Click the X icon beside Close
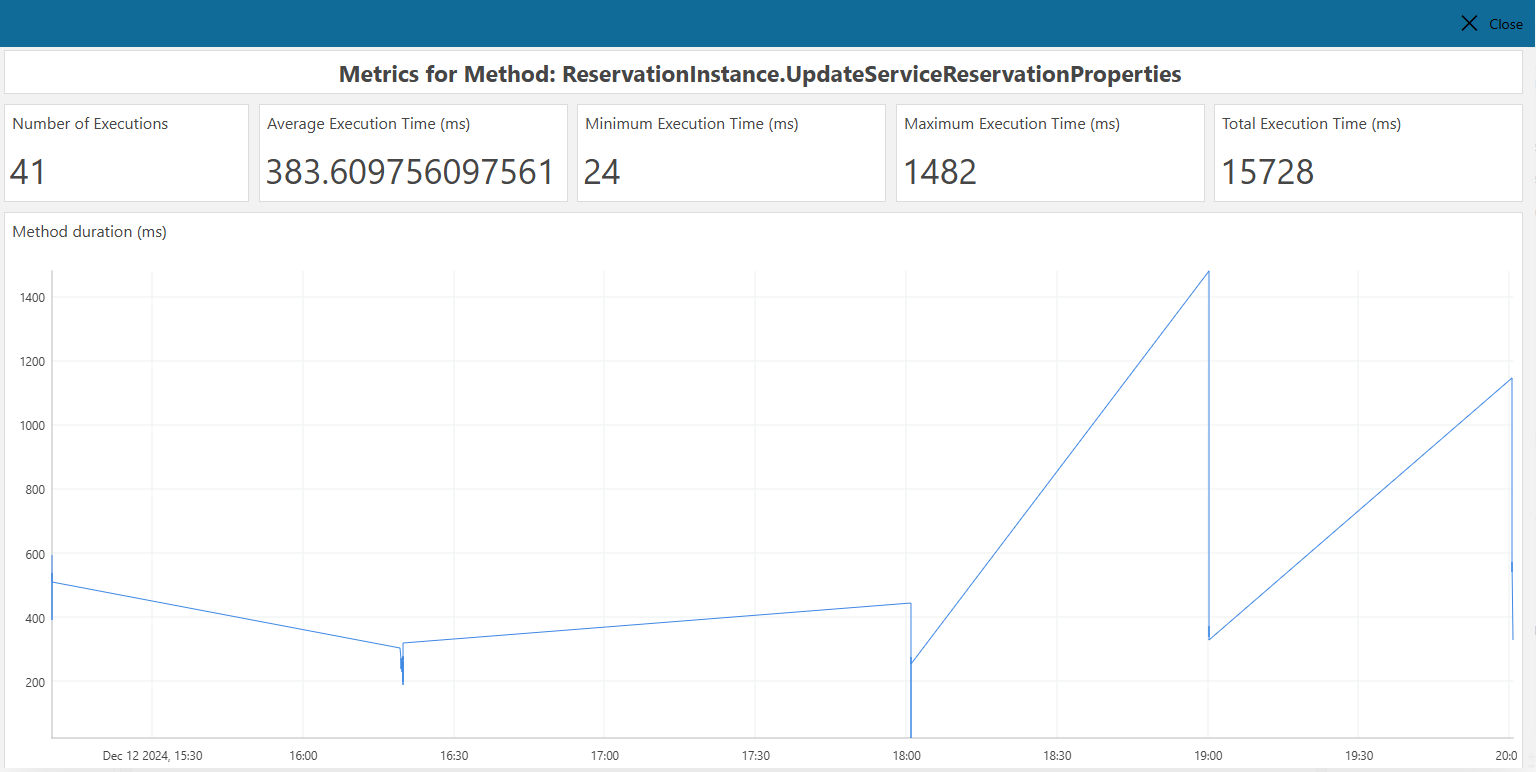1536x772 pixels. [1469, 24]
